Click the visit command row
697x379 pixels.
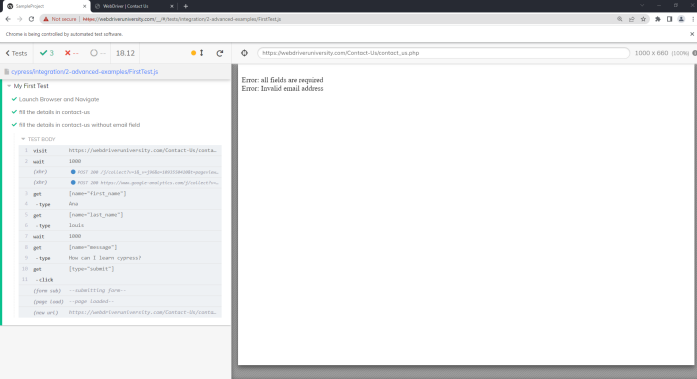coord(120,150)
